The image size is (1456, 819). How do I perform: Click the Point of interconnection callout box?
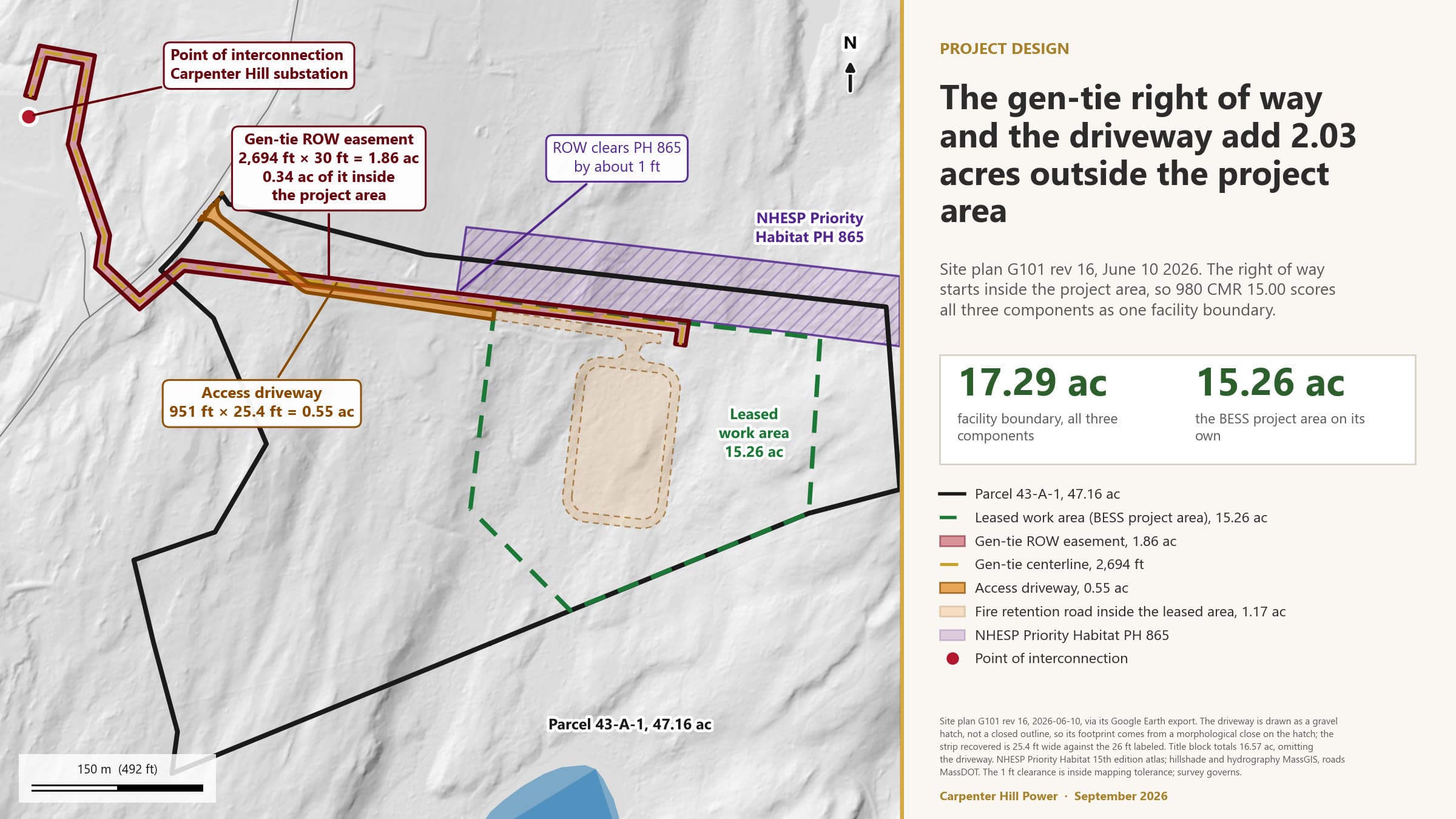[259, 65]
